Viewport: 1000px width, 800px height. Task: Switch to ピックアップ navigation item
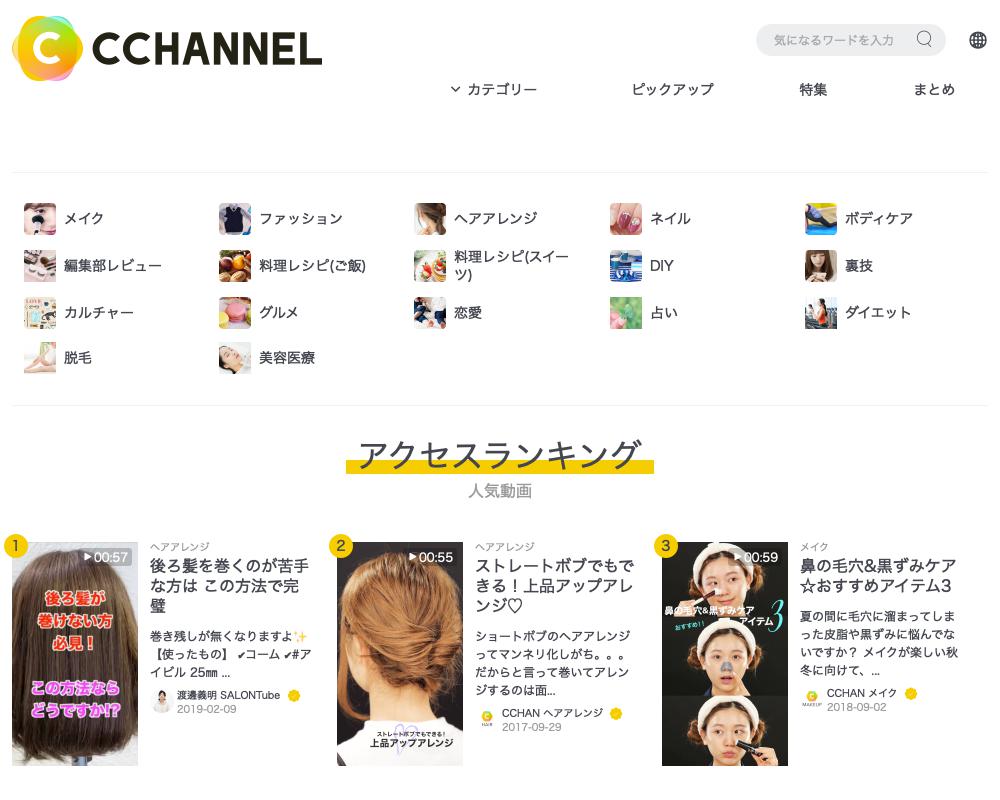click(672, 90)
